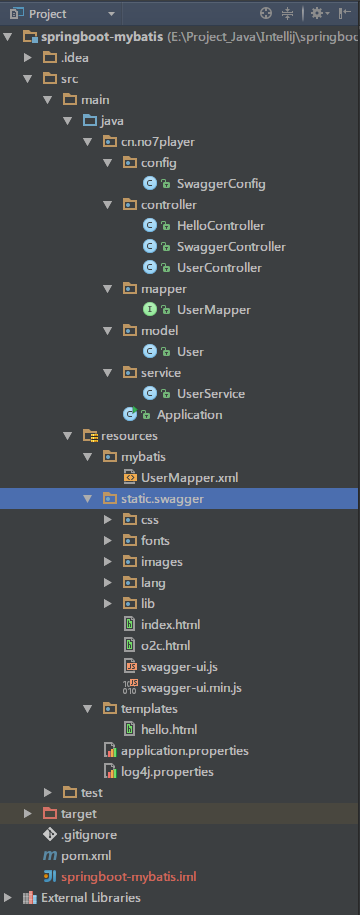Viewport: 360px width, 915px height.
Task: Click the scroll from source target icon
Action: [265, 13]
